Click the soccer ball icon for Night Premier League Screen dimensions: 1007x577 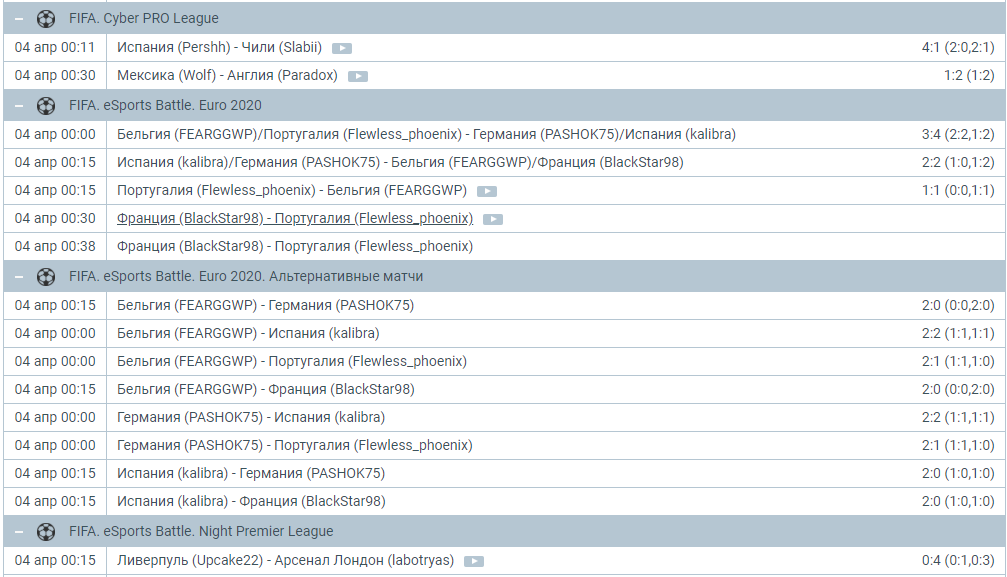point(46,531)
